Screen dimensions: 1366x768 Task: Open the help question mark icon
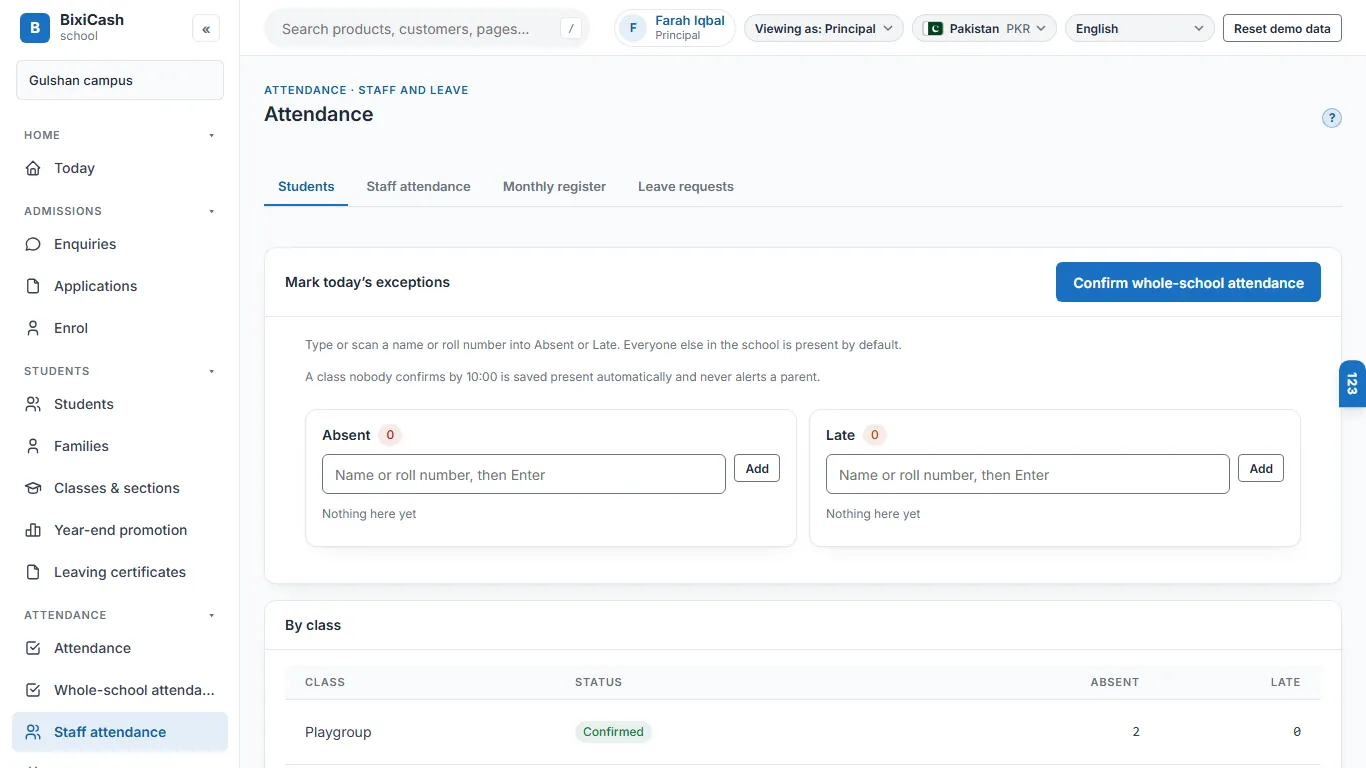(1331, 118)
